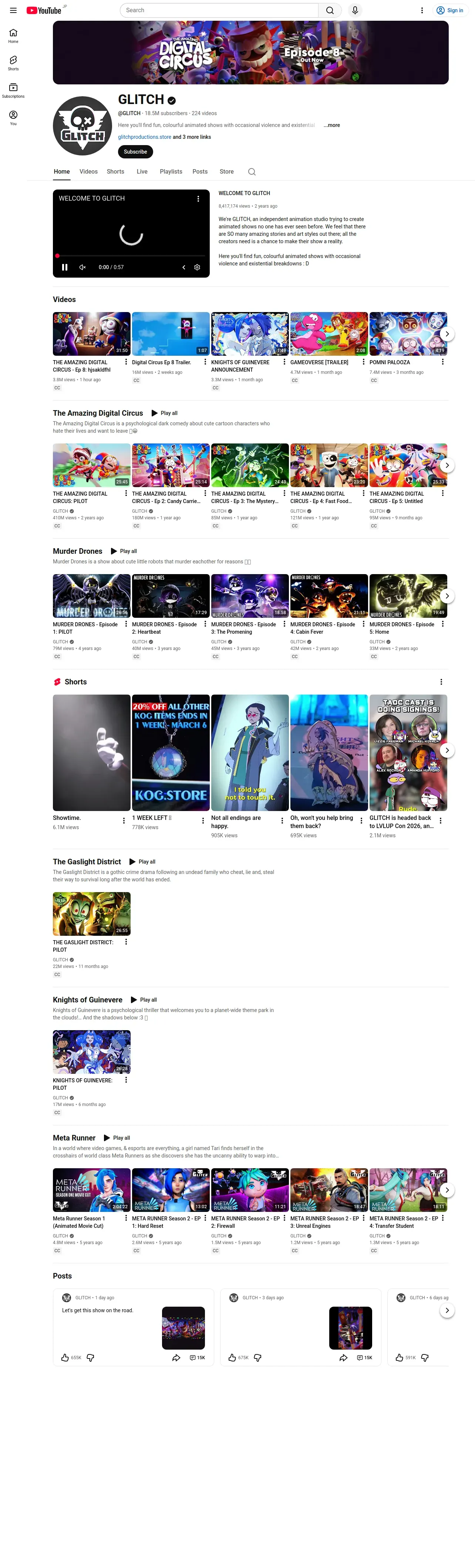Click the Subscribe button
This screenshot has width=475, height=1568.
click(135, 151)
